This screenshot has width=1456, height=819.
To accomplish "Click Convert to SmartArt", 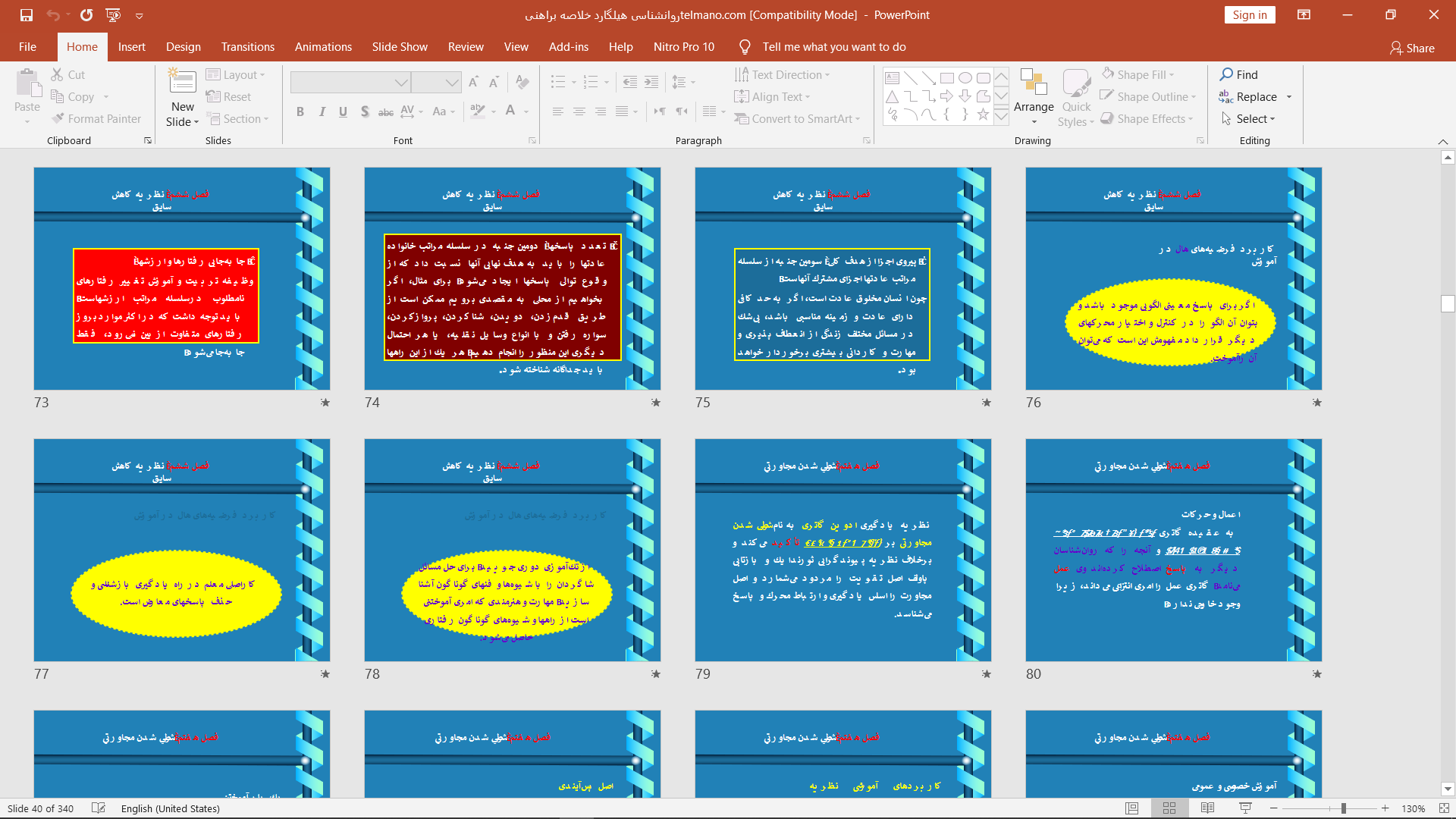I will pos(797,118).
